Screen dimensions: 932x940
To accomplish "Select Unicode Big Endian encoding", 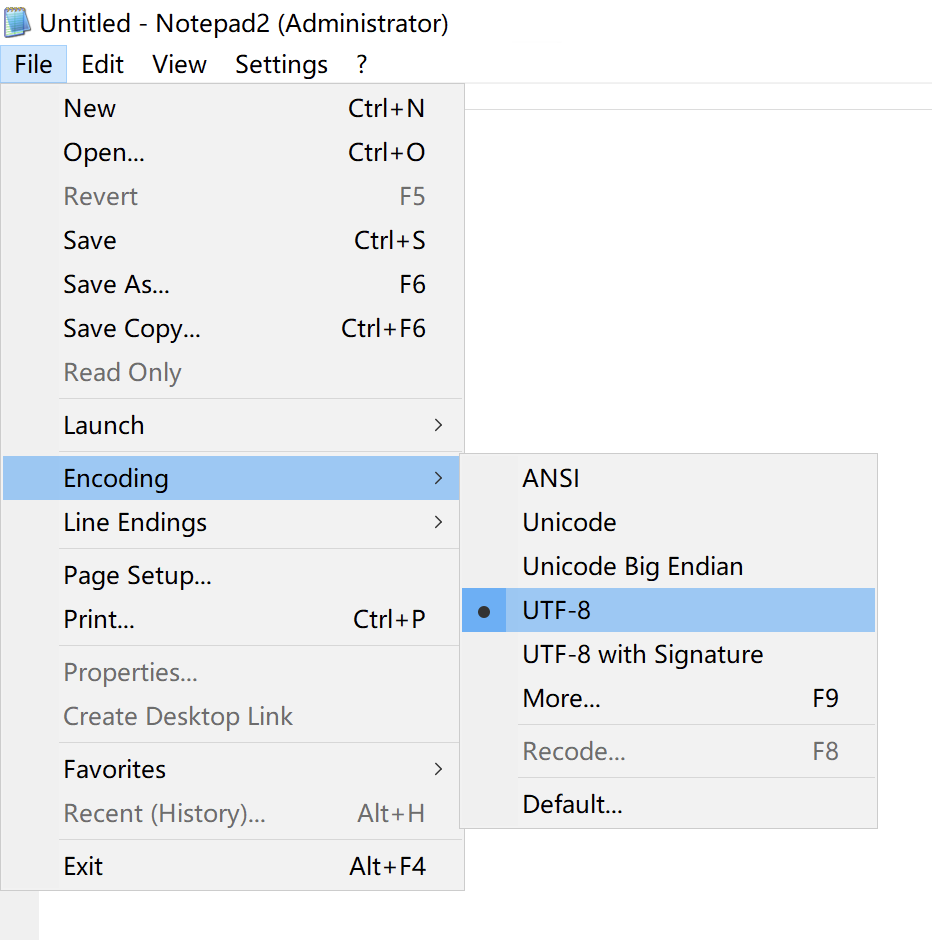I will click(668, 566).
